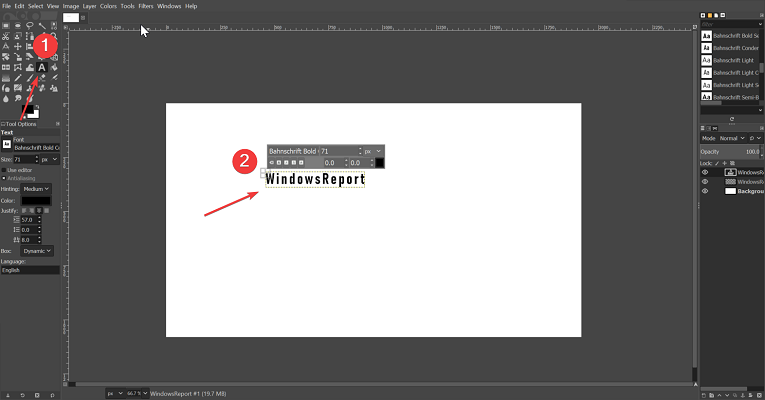765x400 pixels.
Task: Select the Alignment tool
Action: coord(29,46)
